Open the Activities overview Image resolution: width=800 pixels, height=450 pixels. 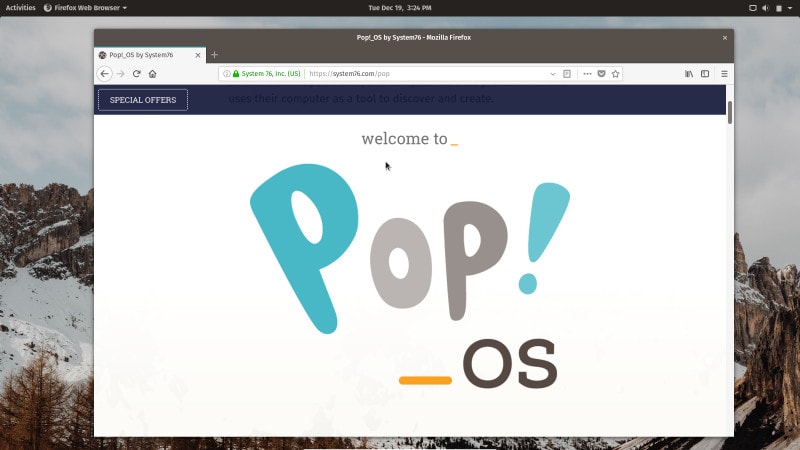[20, 8]
